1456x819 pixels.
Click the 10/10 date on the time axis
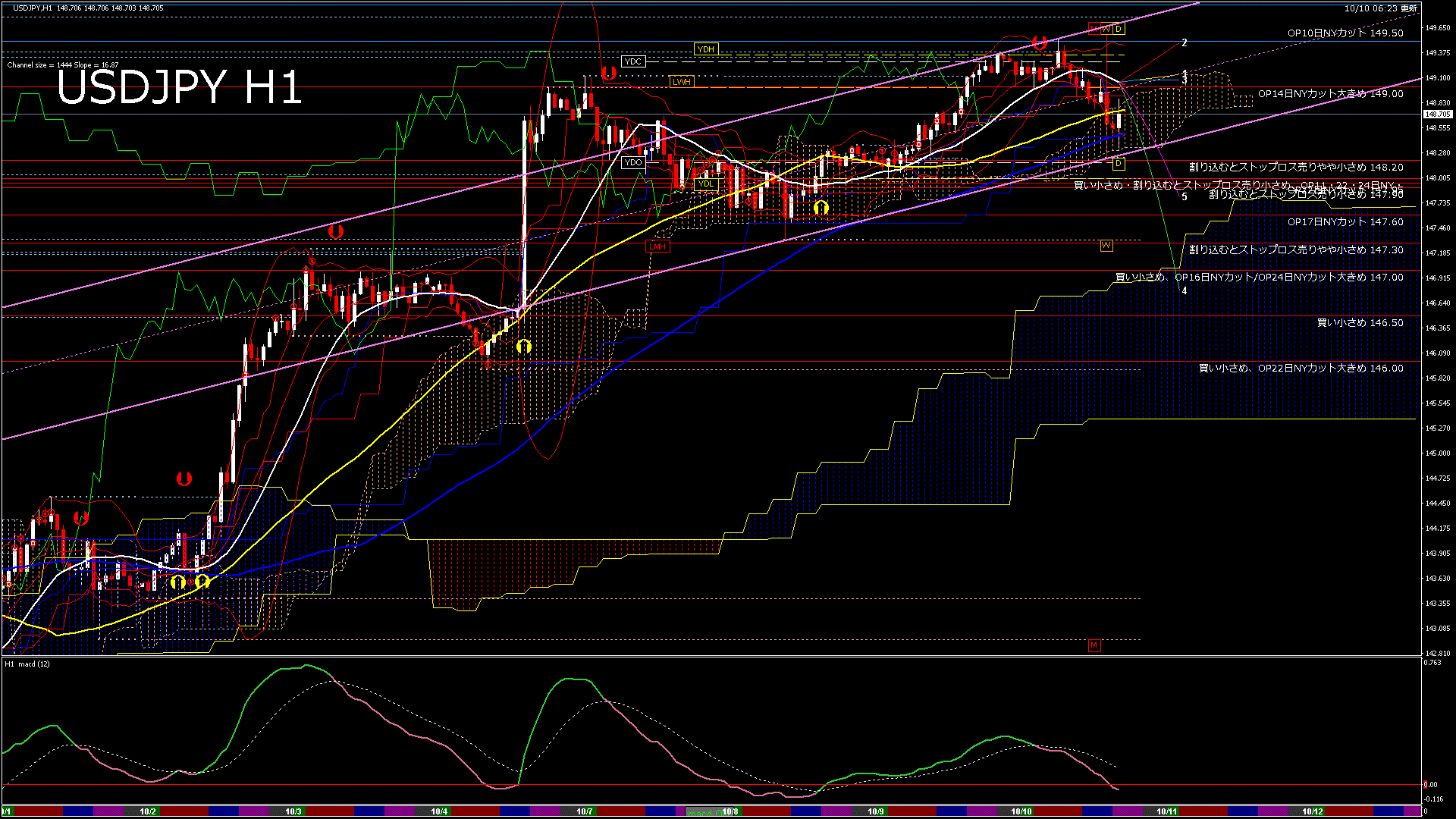pos(1021,811)
